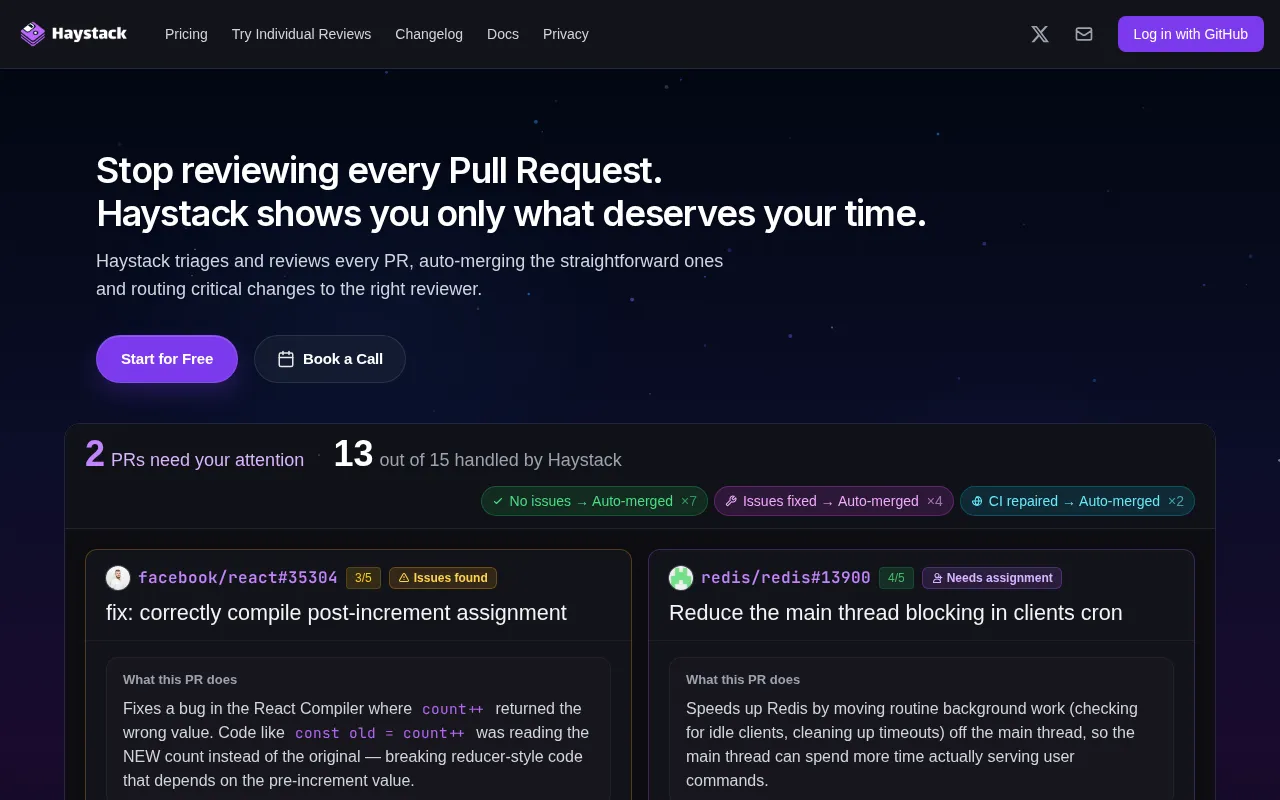The width and height of the screenshot is (1280, 800).
Task: Click the Issues found badge
Action: pyautogui.click(x=443, y=578)
